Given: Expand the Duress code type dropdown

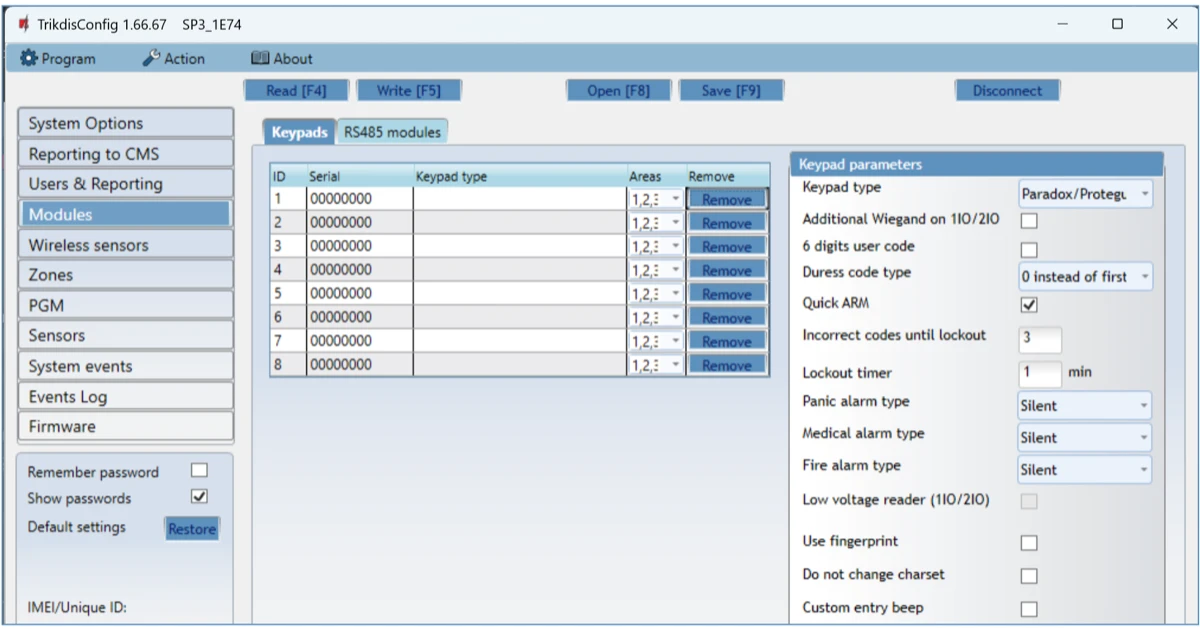Looking at the screenshot, I should [1085, 277].
